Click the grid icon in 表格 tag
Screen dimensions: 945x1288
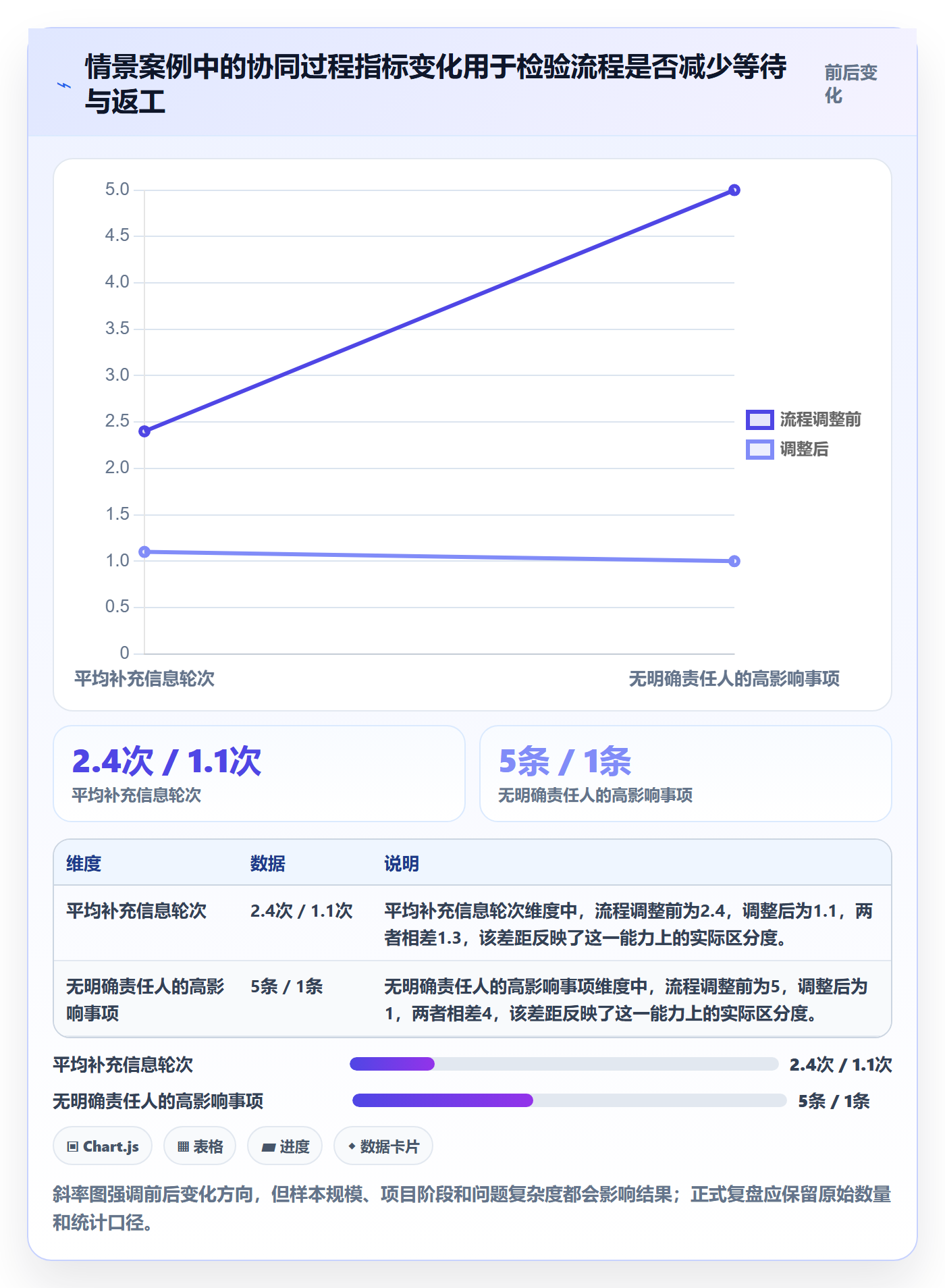click(x=184, y=1146)
